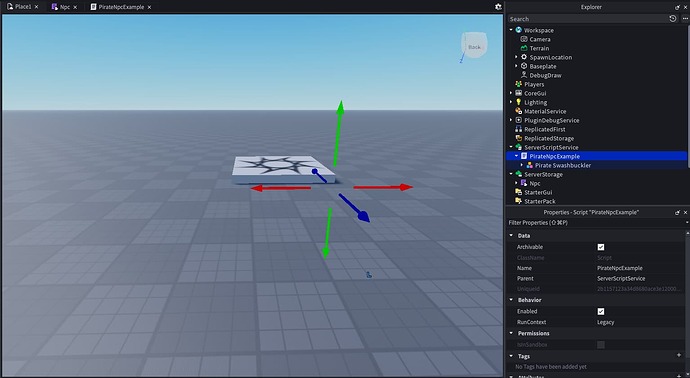Close the PirateNpcExample tab
The width and height of the screenshot is (690, 378).
149,7
